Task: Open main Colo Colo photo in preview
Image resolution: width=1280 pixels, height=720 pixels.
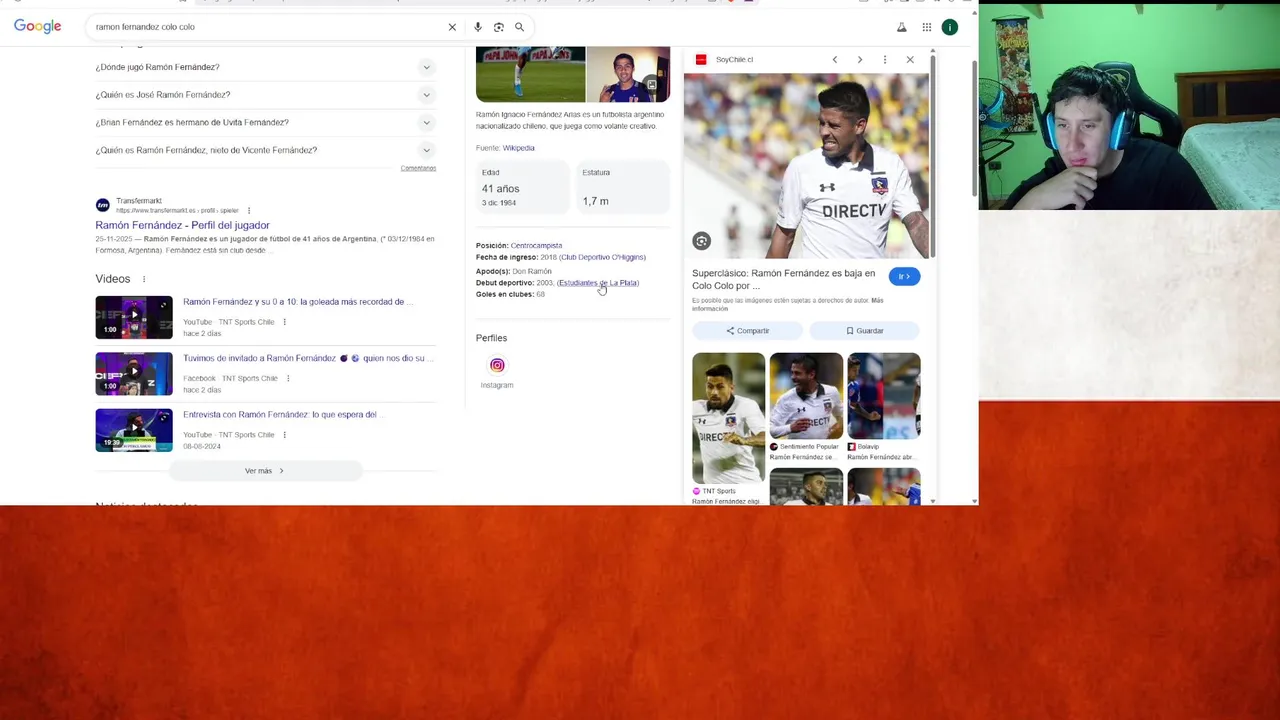Action: tap(806, 166)
